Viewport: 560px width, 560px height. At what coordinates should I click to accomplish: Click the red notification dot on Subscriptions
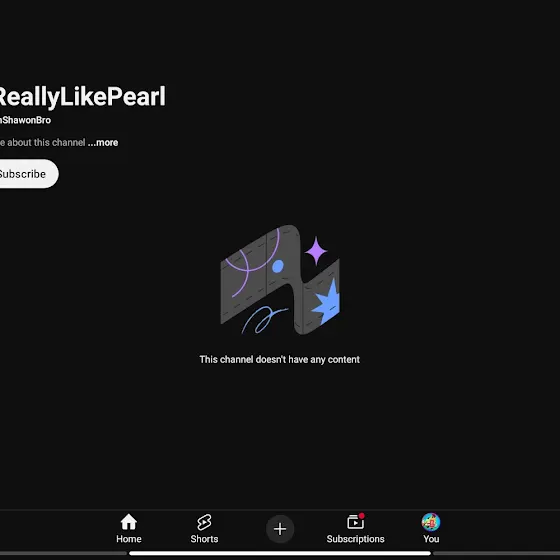[x=361, y=516]
